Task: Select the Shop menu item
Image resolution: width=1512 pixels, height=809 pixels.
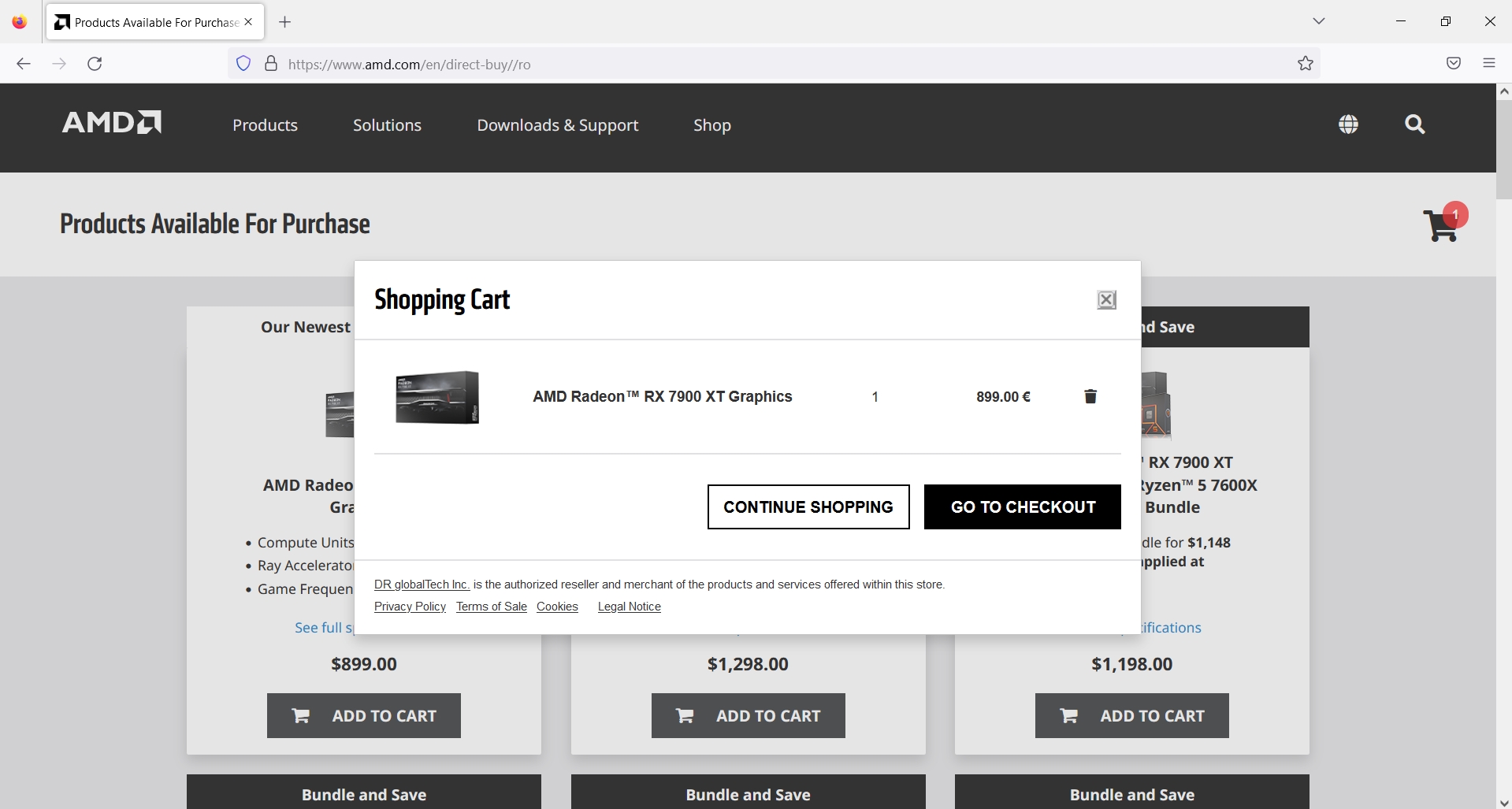Action: 711,124
